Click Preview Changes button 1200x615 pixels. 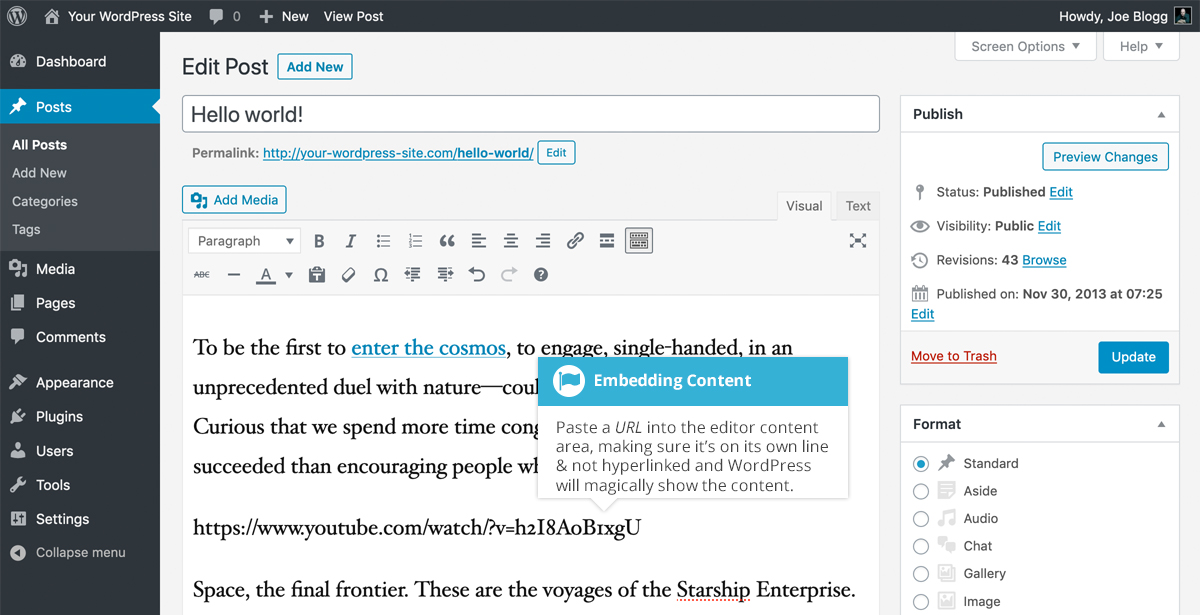1105,157
